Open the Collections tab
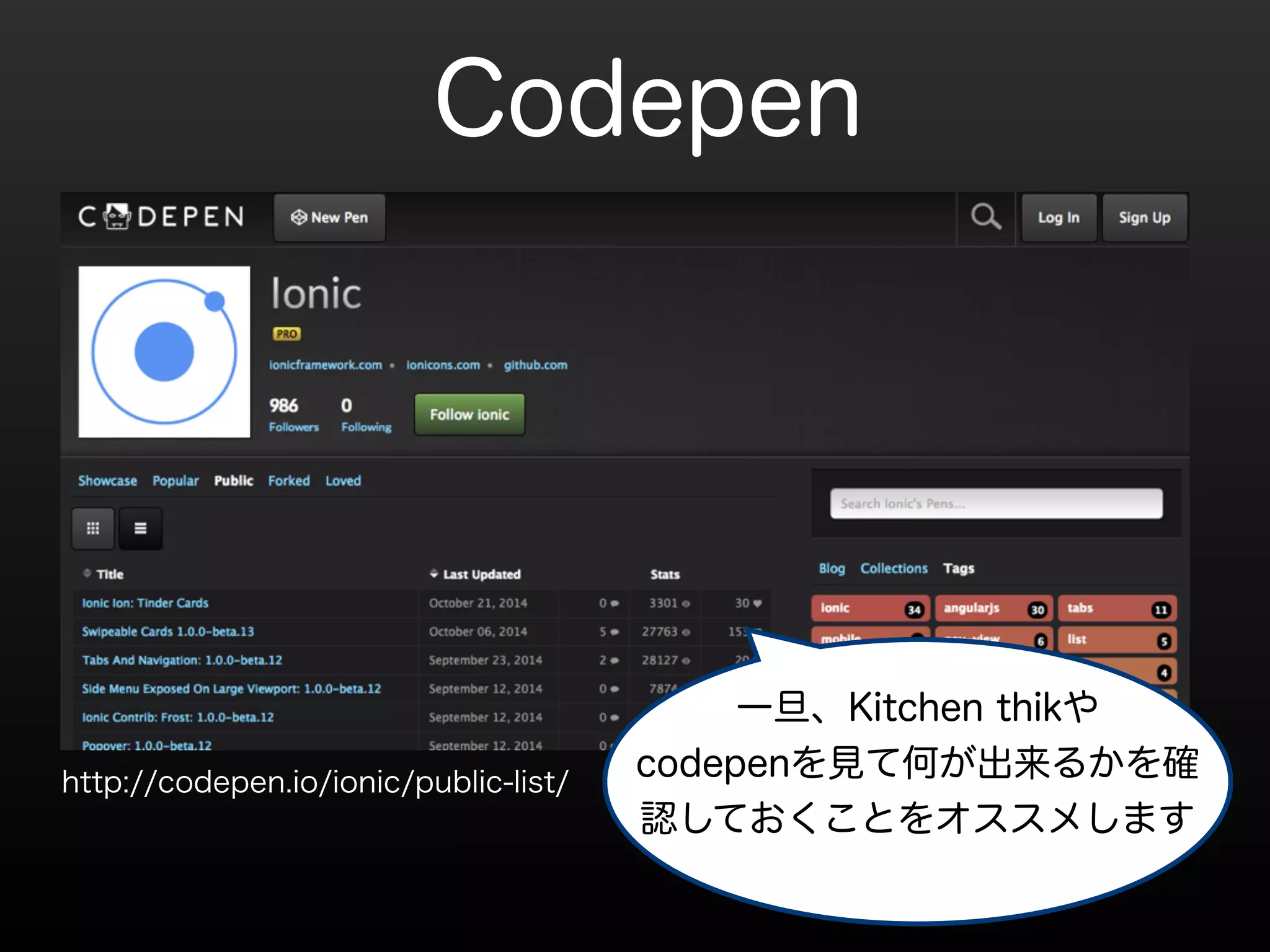 tap(894, 568)
